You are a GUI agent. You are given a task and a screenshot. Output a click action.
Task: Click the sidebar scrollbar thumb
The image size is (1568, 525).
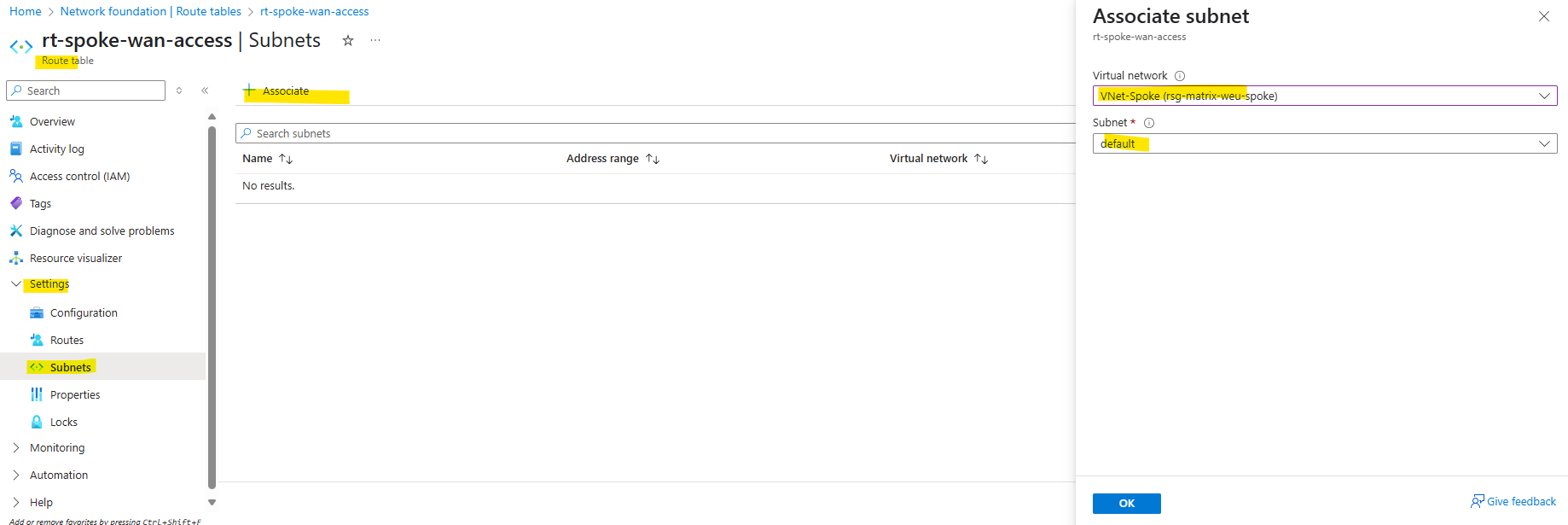[x=212, y=307]
